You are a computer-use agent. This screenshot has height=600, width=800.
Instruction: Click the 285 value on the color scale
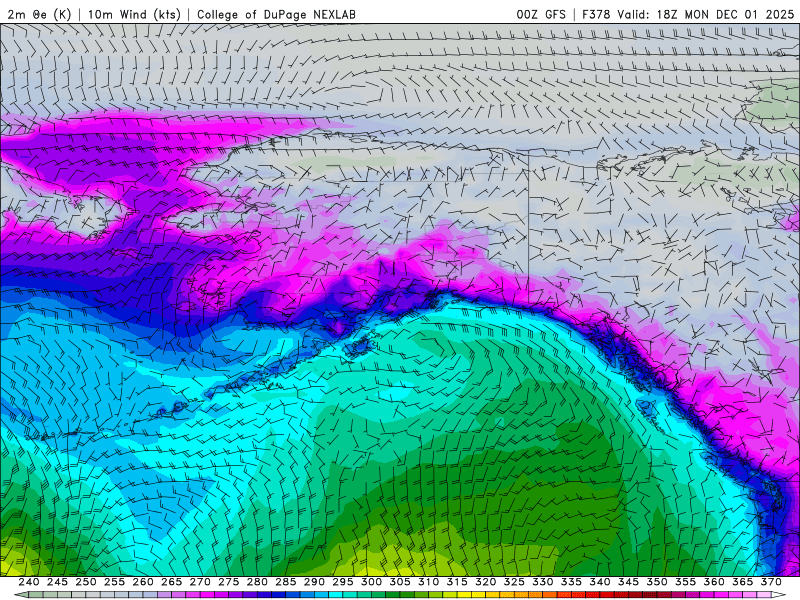click(286, 582)
